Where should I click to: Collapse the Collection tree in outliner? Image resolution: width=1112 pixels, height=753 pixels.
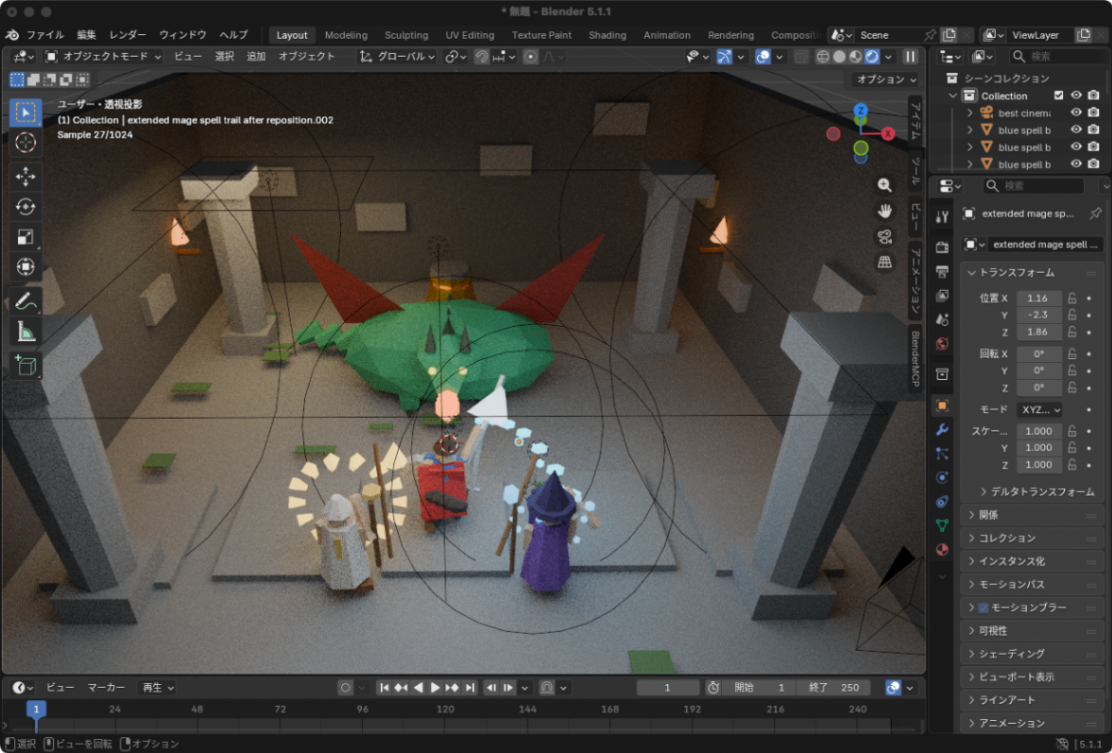952,96
